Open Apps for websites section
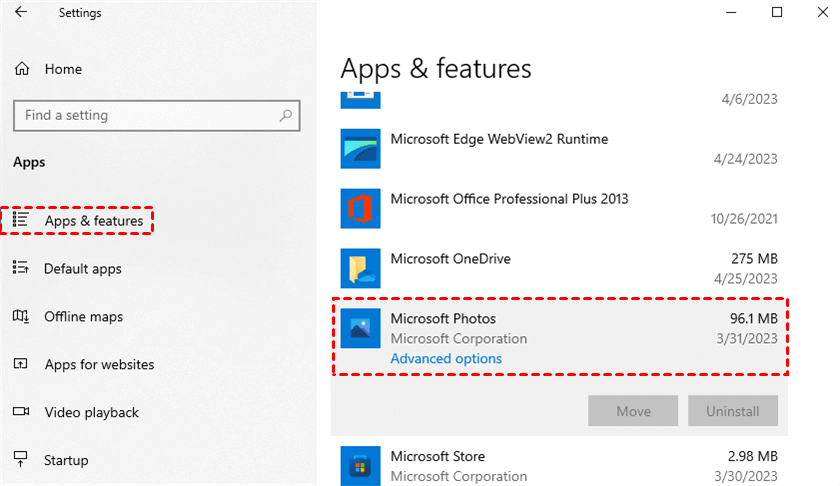Viewport: 840px width, 486px height. [99, 364]
